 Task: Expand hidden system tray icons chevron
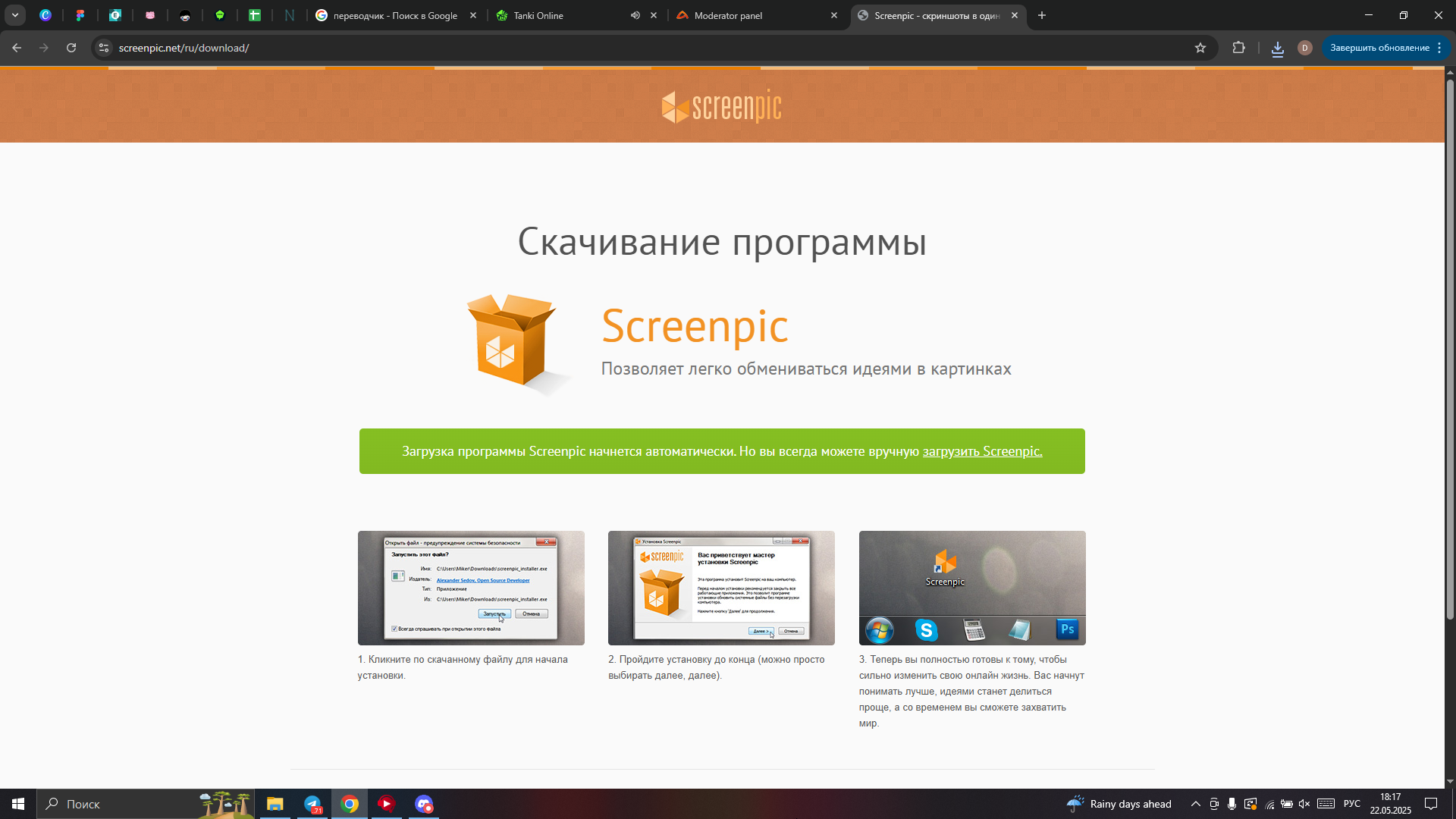tap(1195, 804)
